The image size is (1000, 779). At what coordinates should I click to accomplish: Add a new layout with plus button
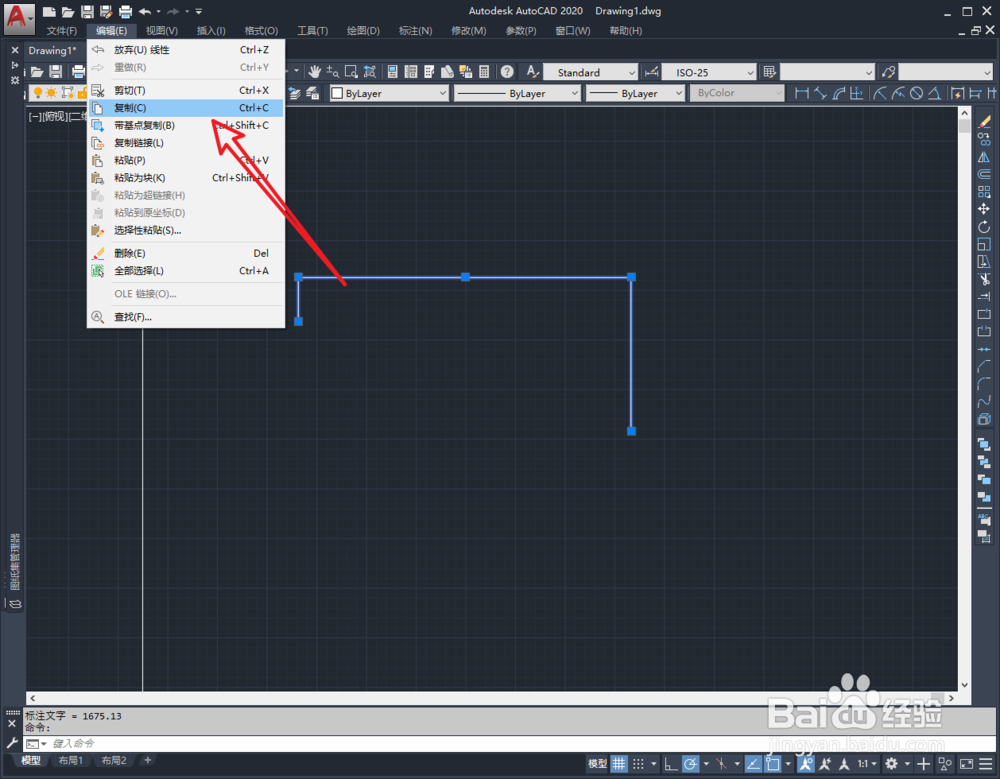[x=148, y=760]
